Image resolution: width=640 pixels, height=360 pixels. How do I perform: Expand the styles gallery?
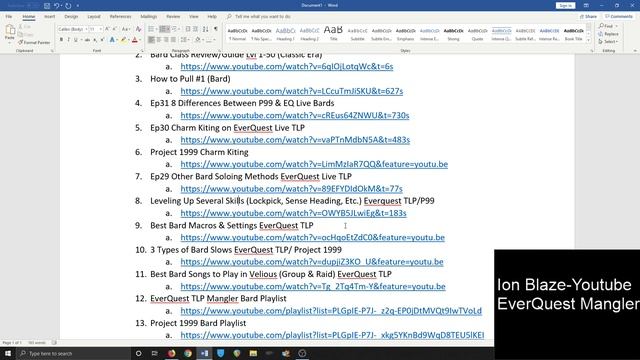pos(589,40)
